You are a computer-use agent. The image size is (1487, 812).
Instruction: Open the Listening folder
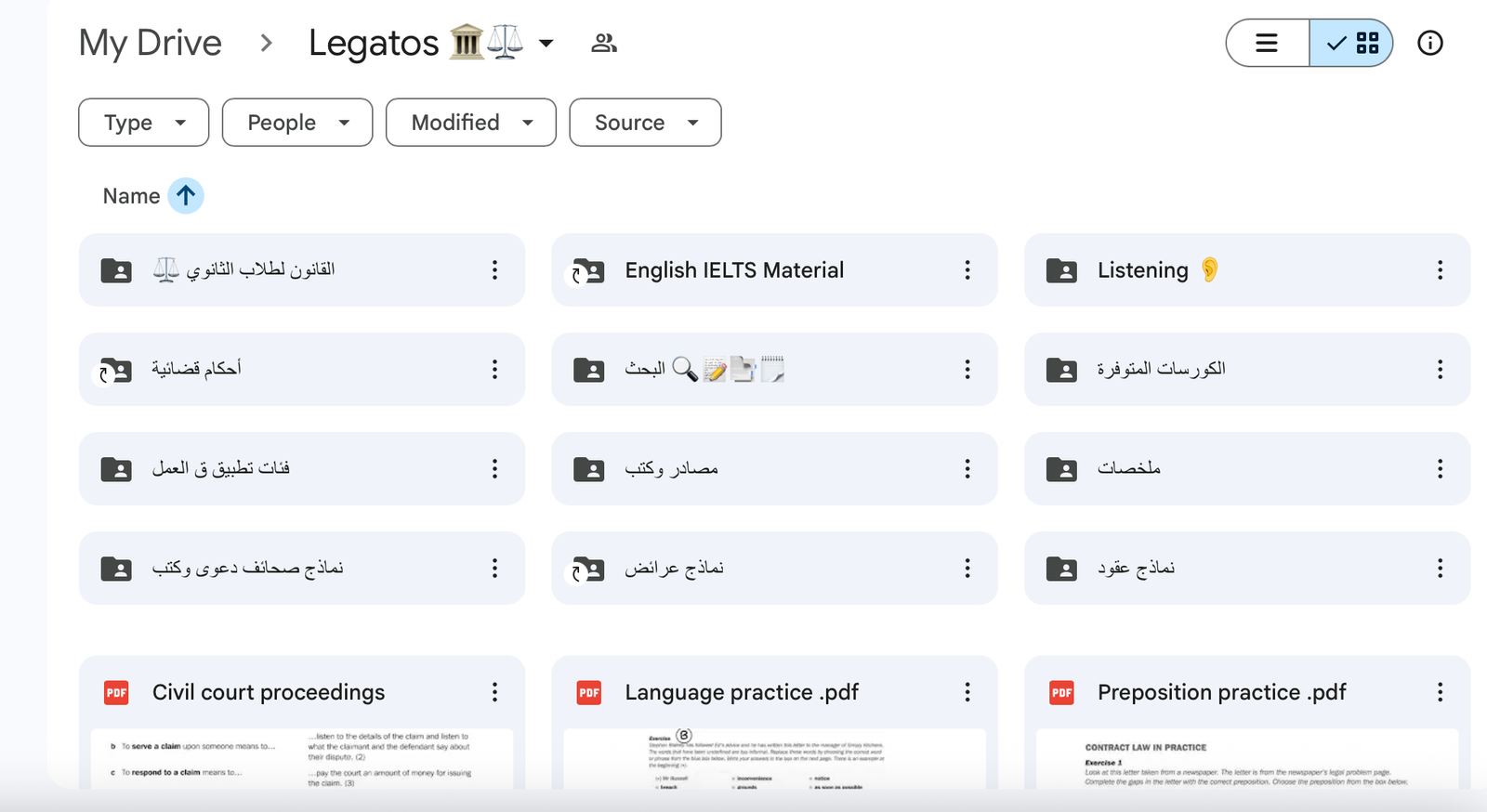click(x=1142, y=270)
